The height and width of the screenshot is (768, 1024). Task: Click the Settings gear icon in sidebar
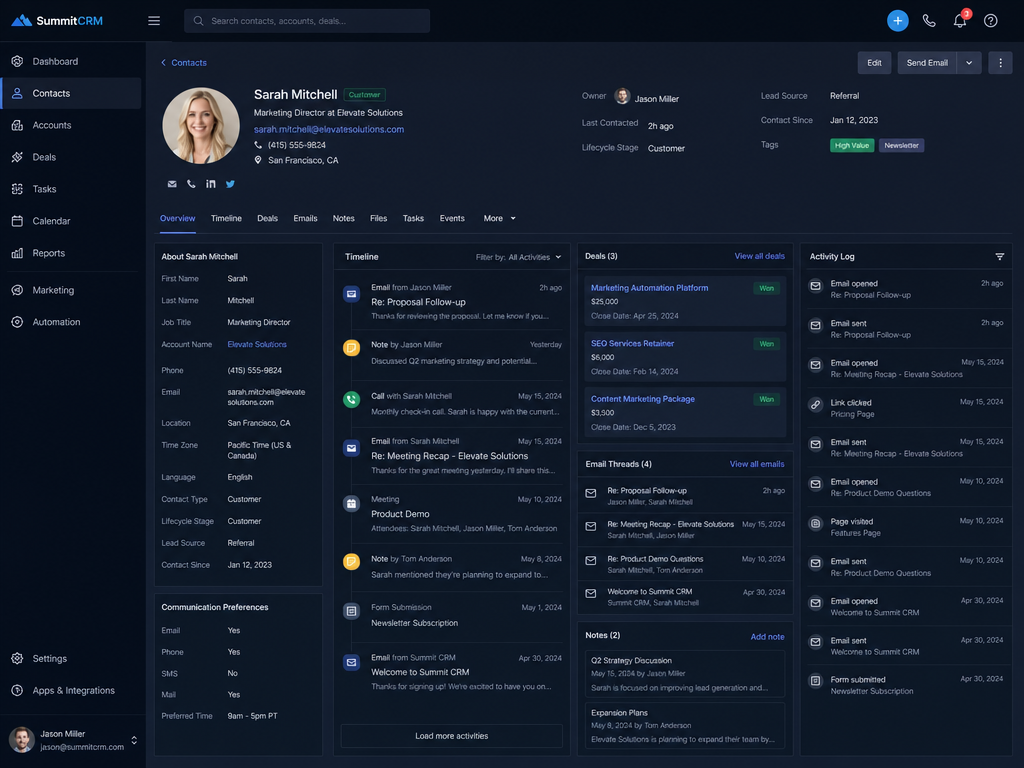18,658
